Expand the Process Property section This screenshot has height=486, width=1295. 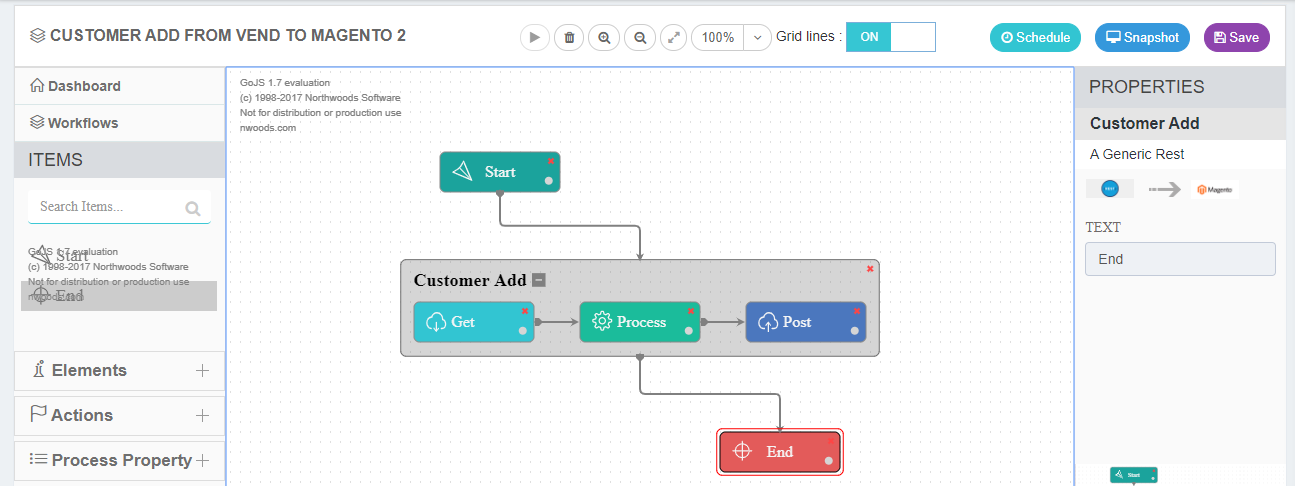click(120, 460)
